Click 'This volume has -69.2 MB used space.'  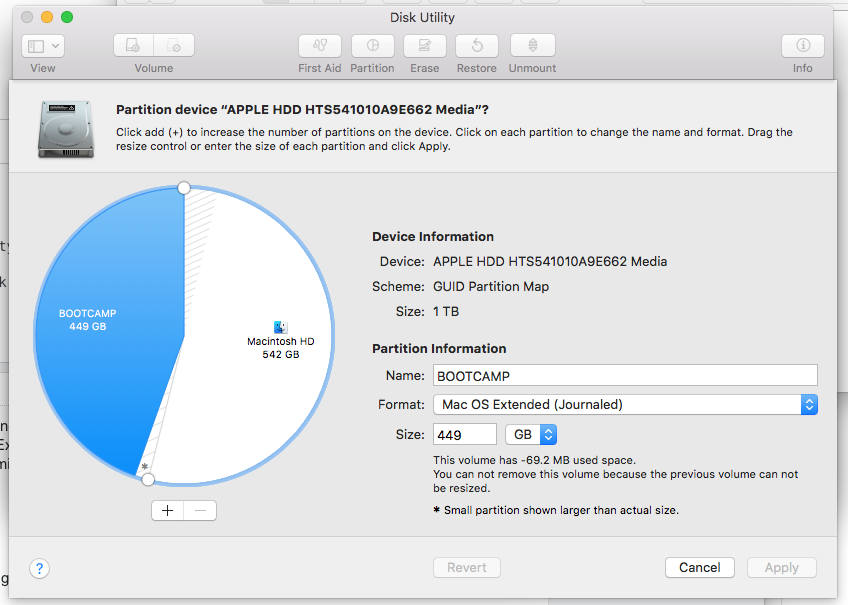(534, 460)
